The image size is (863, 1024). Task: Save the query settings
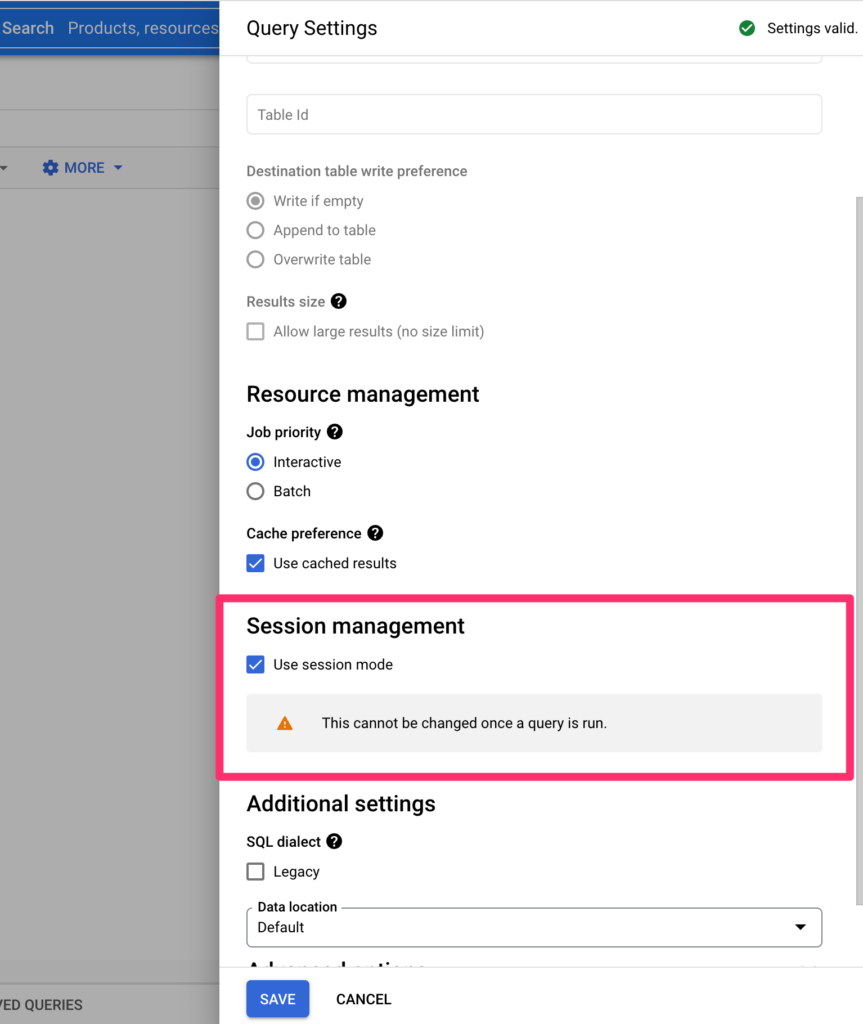pos(278,999)
